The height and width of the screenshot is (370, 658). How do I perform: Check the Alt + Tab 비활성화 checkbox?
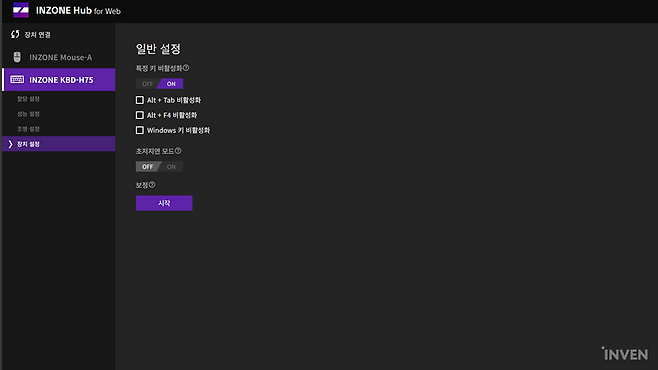point(140,100)
